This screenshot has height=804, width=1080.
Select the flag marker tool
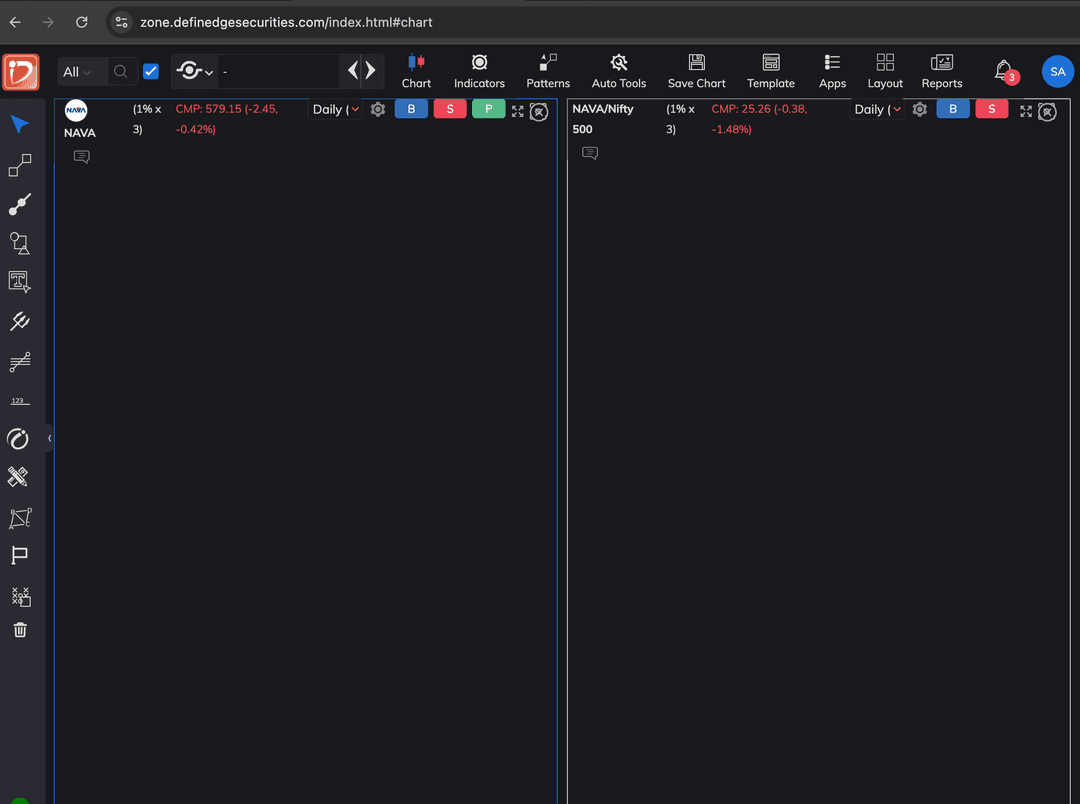[x=19, y=555]
